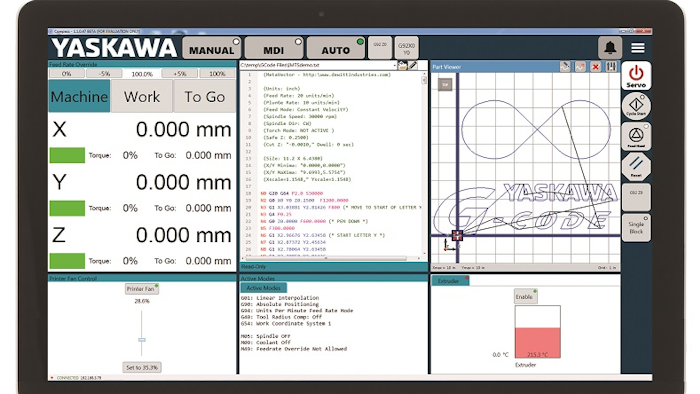Switch to MANUAL mode
This screenshot has height=394, width=700.
212,48
